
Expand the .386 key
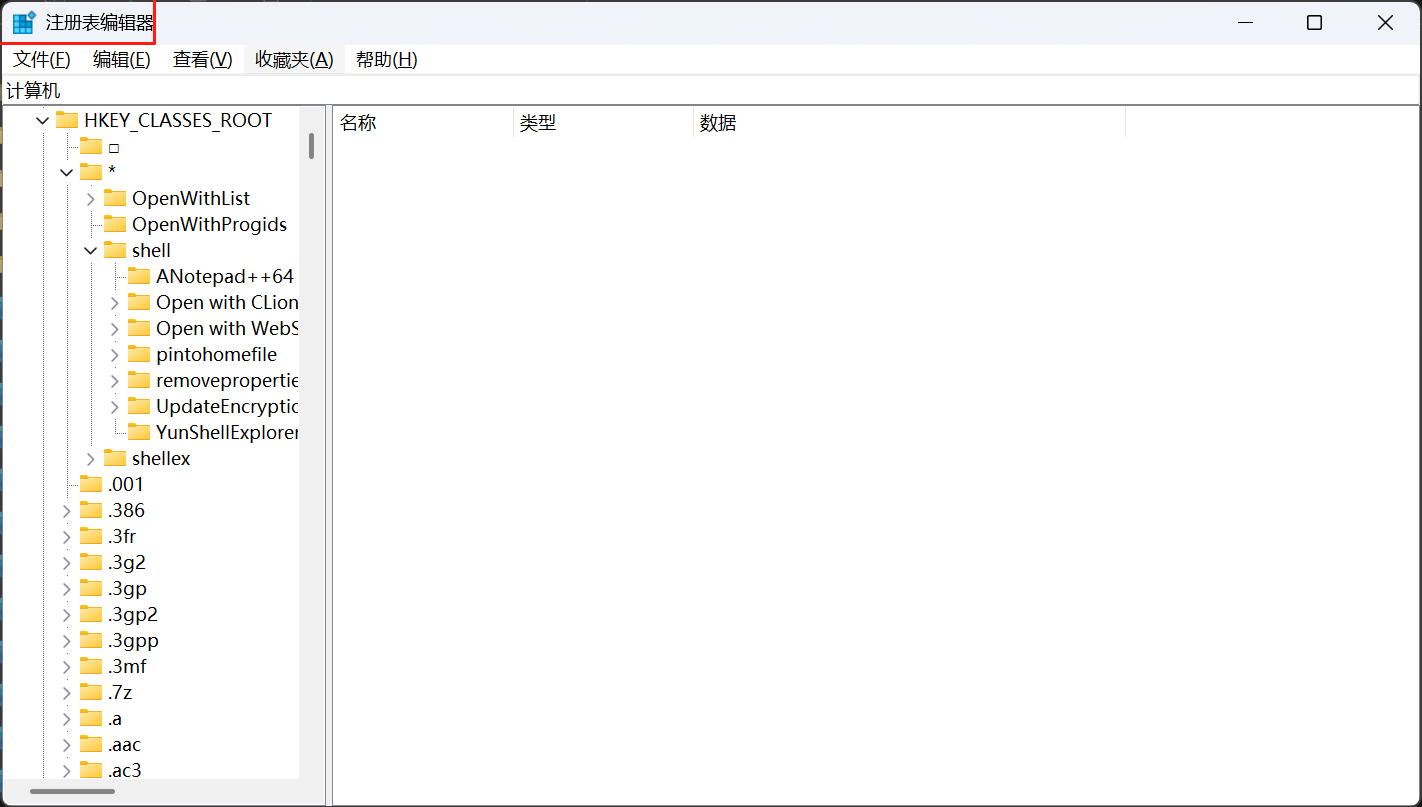coord(66,511)
